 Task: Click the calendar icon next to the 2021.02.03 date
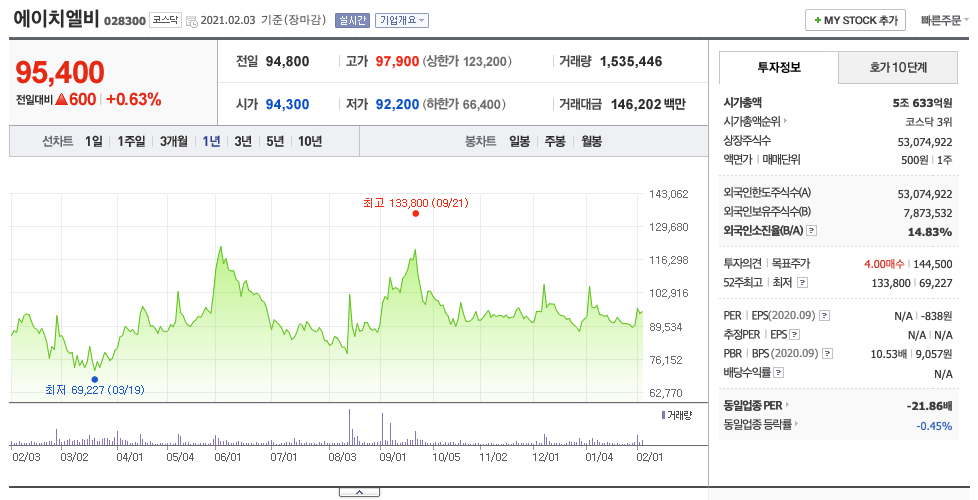click(x=192, y=21)
